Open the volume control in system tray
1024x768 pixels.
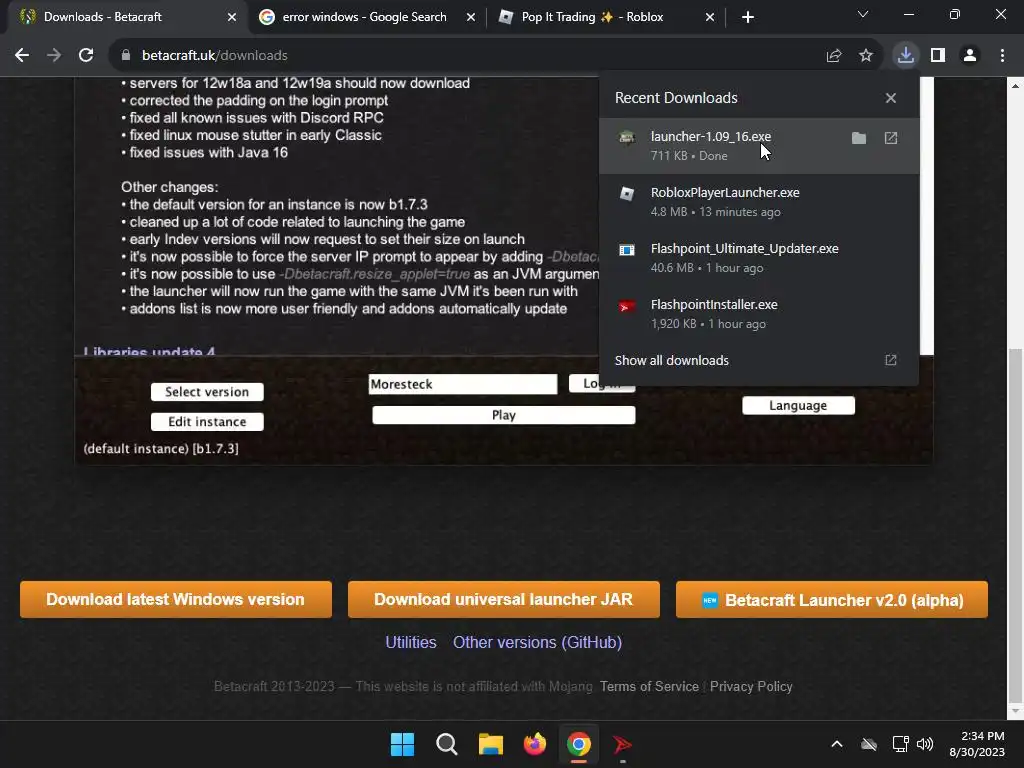pos(925,744)
